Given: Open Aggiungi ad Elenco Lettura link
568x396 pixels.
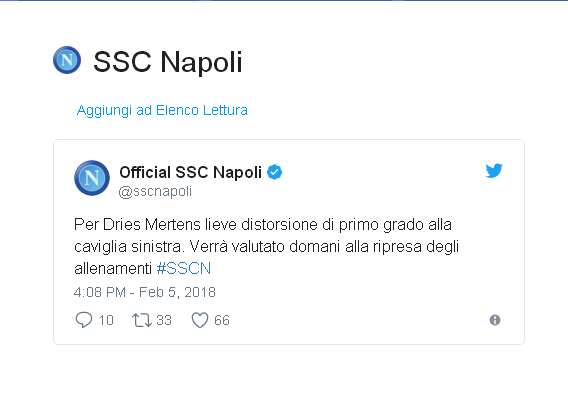Looking at the screenshot, I should click(162, 110).
